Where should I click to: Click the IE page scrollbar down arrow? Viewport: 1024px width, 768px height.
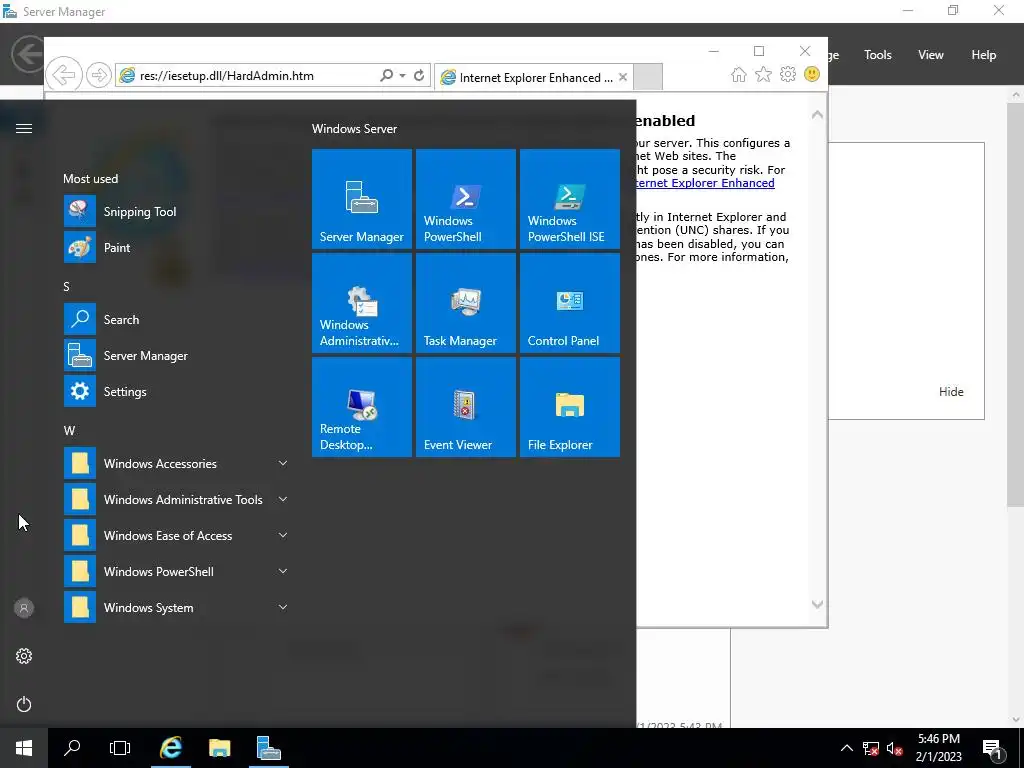(x=817, y=604)
